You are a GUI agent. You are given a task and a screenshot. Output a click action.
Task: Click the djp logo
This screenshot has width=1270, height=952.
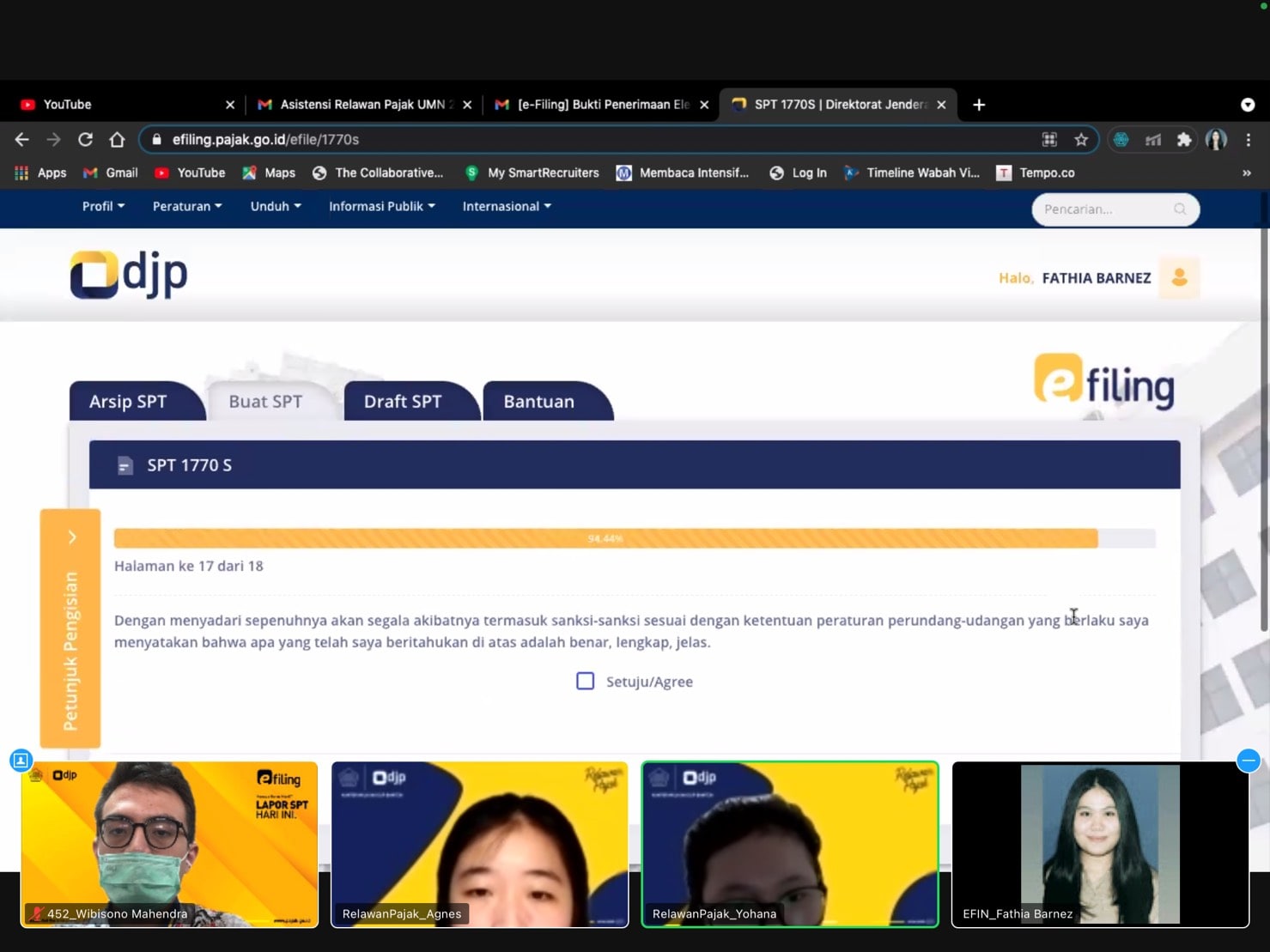(129, 274)
